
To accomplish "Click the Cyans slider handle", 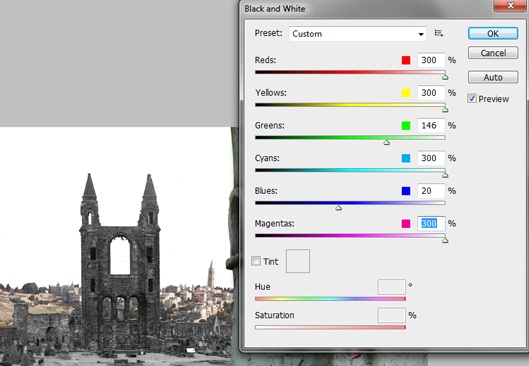I will (445, 175).
